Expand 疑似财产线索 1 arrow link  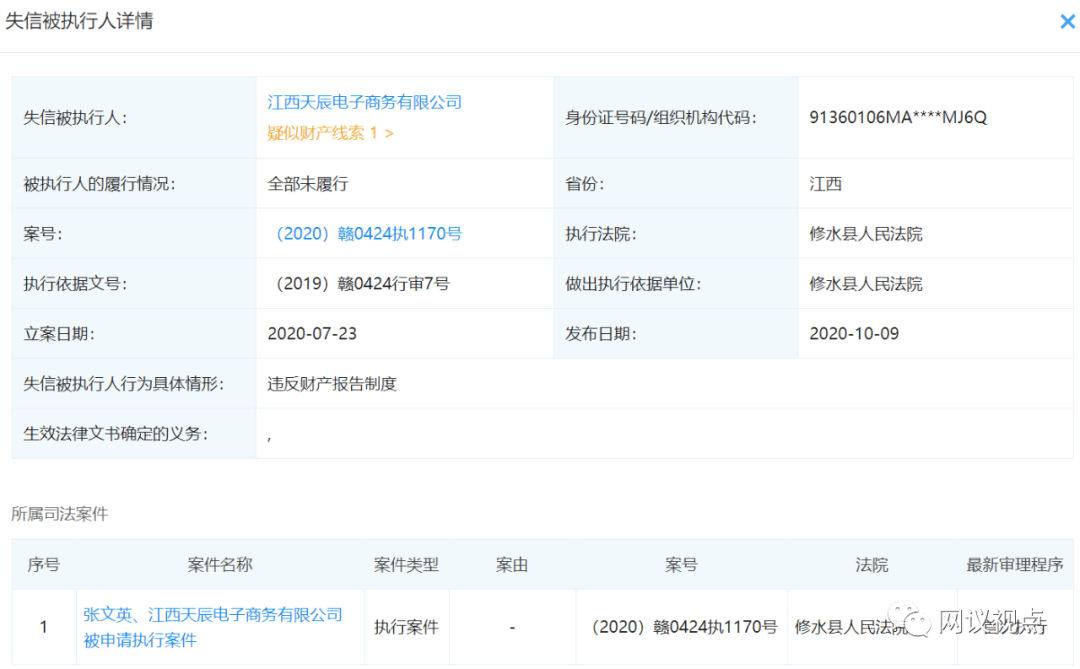331,133
